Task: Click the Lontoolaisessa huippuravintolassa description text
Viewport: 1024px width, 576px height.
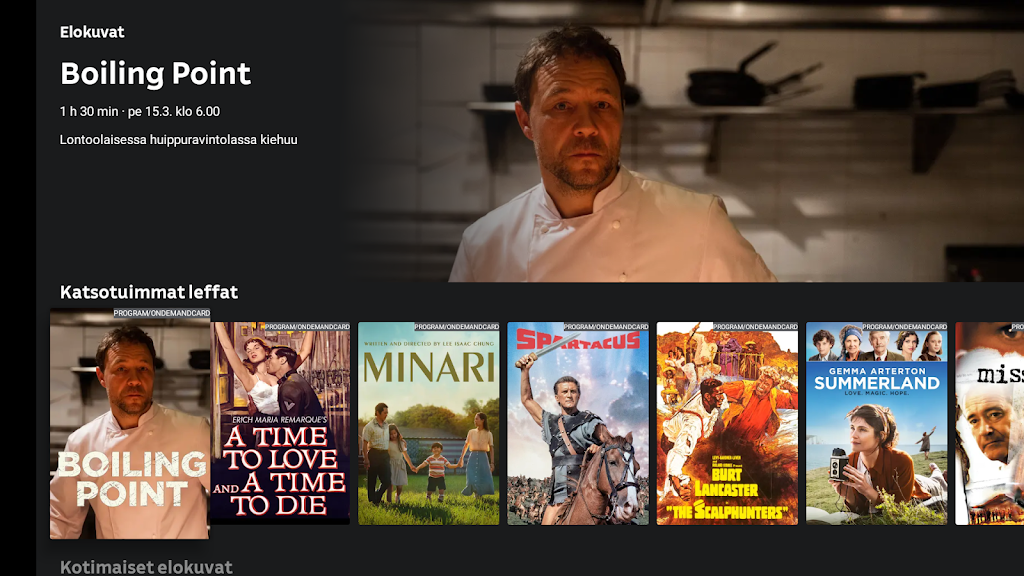Action: 178,140
